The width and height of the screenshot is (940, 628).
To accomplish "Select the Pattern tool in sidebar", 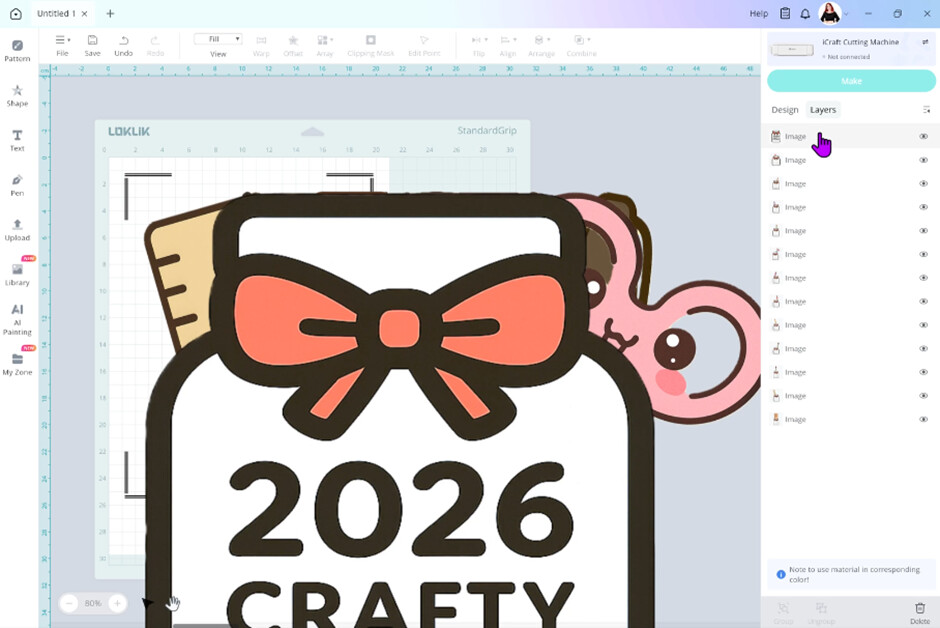I will tap(17, 50).
